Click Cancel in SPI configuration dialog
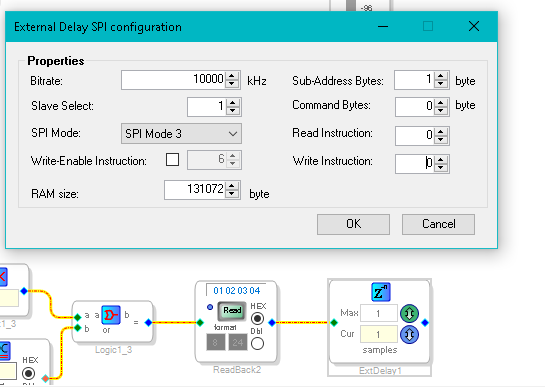This screenshot has width=545, height=387. pos(438,224)
